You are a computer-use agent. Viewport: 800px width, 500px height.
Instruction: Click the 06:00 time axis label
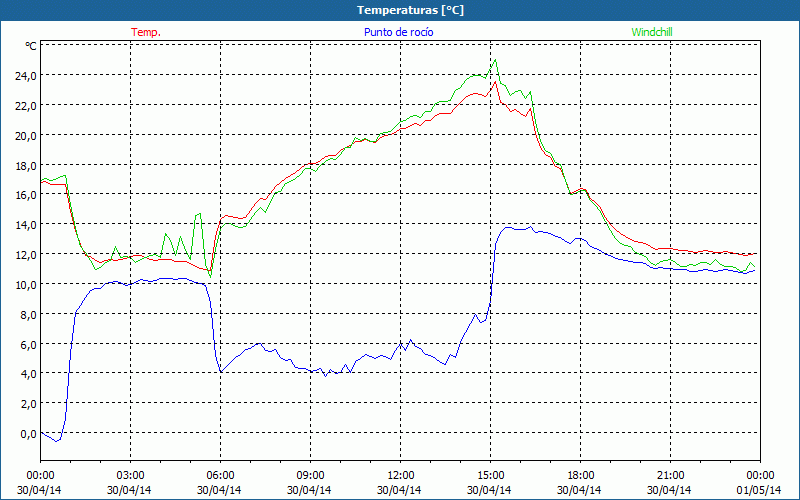(x=220, y=476)
